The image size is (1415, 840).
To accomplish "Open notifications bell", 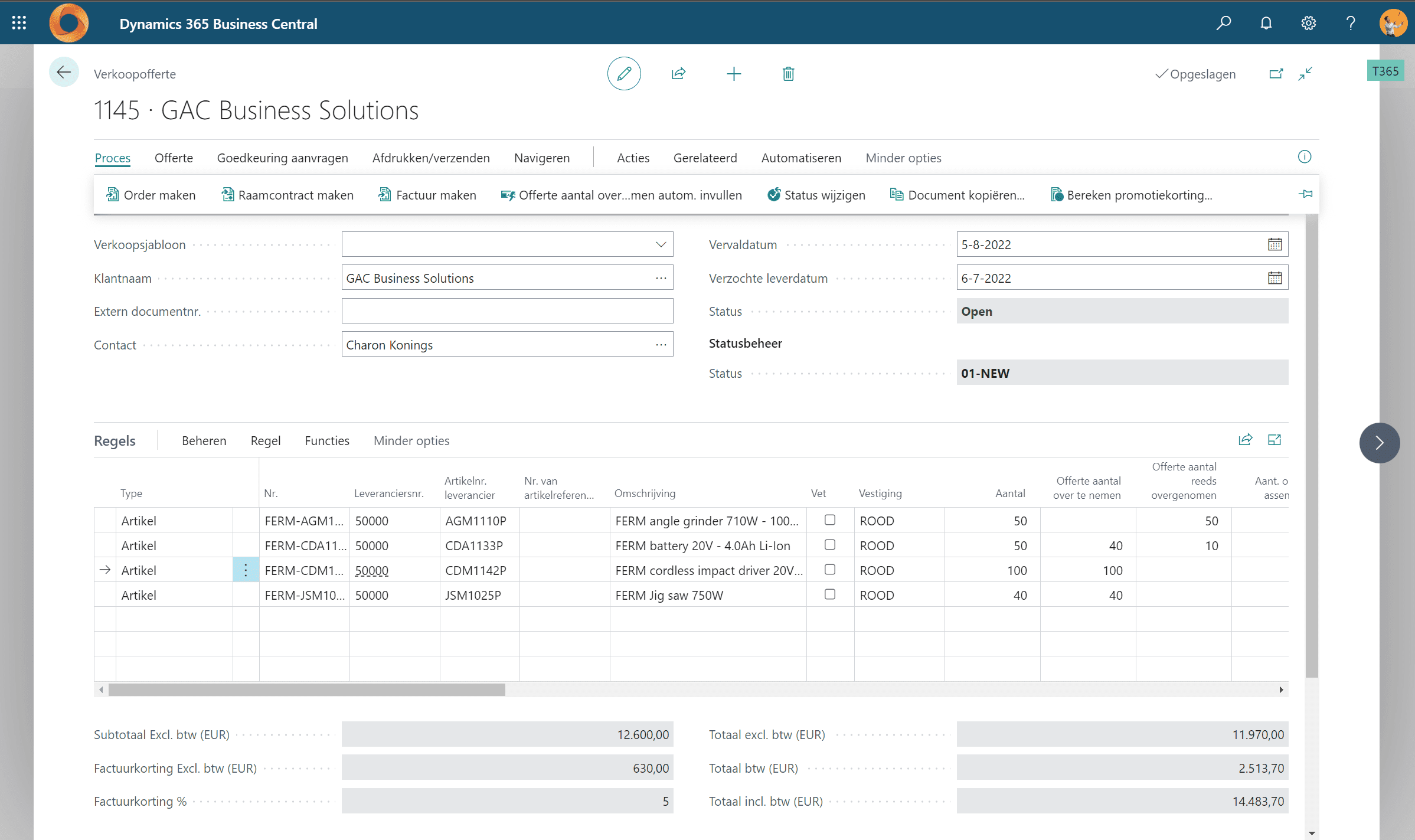I will click(x=1266, y=23).
